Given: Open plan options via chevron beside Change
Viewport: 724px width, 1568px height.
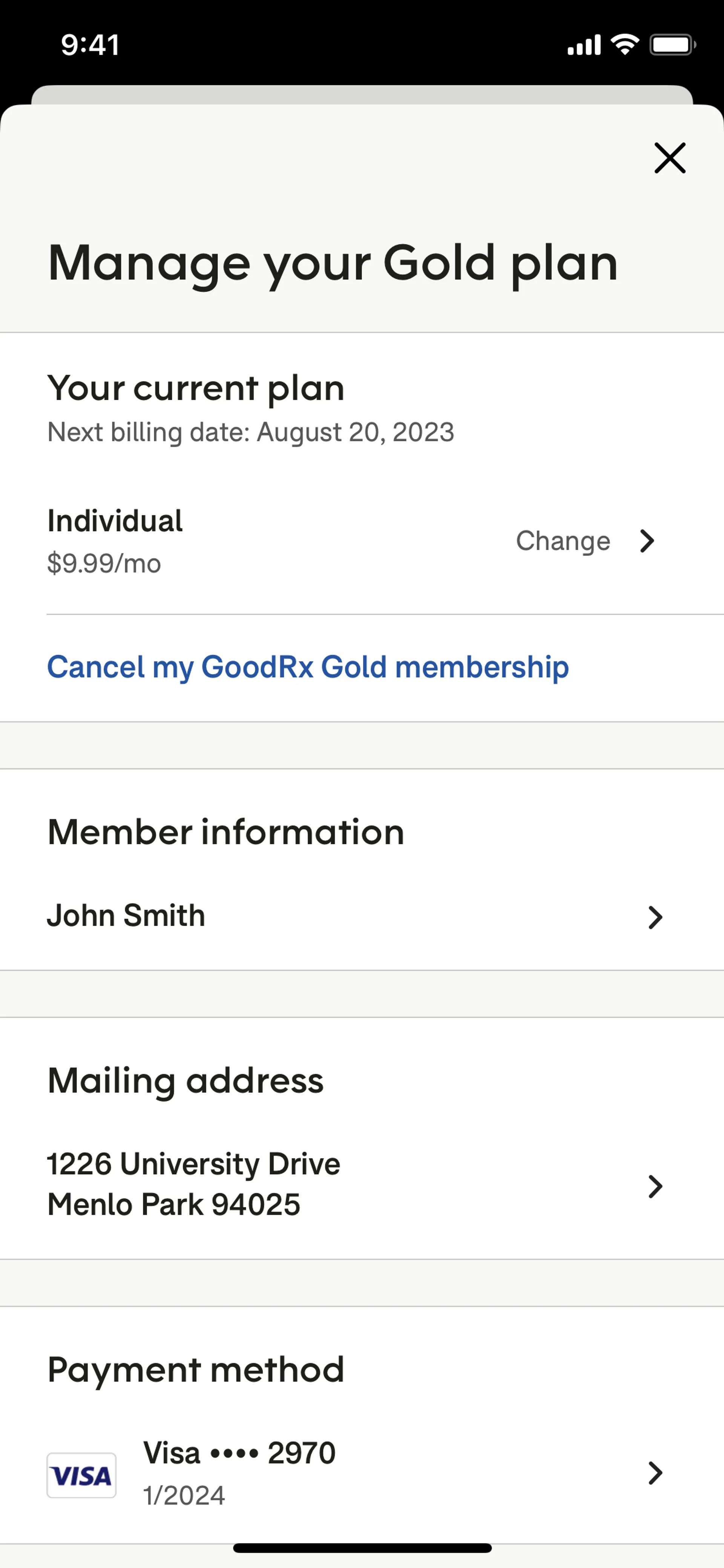Looking at the screenshot, I should (x=647, y=541).
